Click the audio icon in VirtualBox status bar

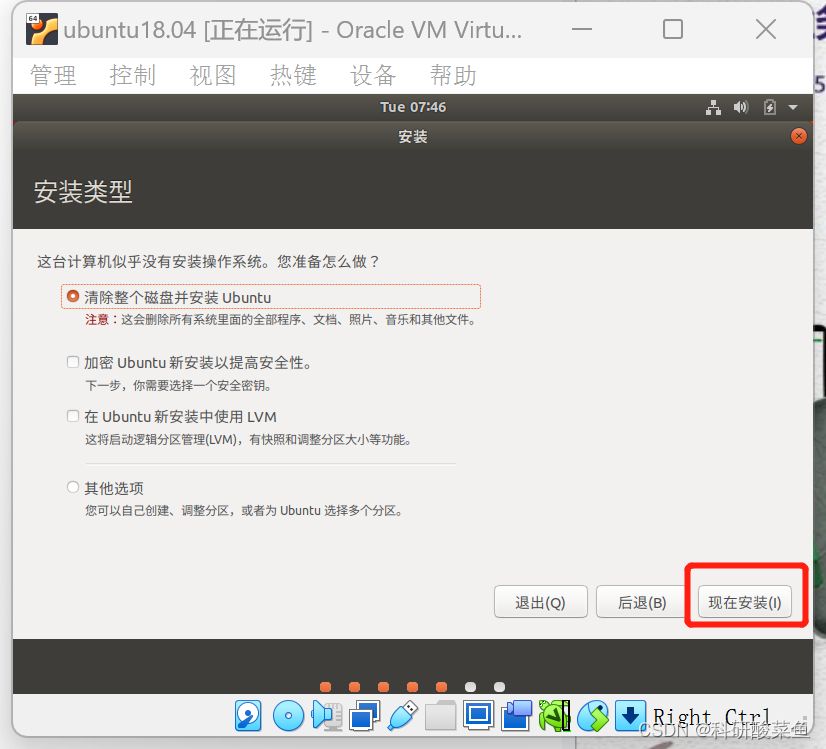pos(324,716)
